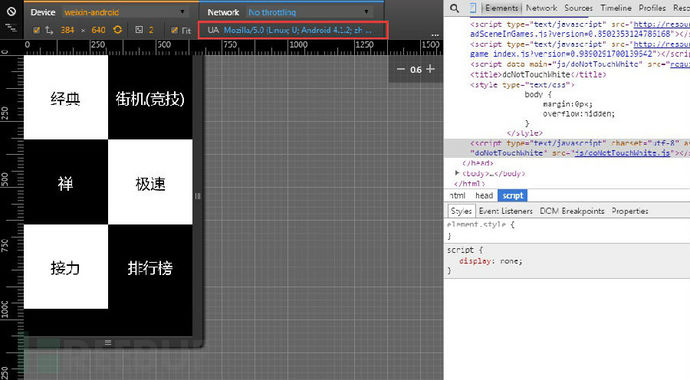The image size is (690, 380).
Task: Open the Profiles tab
Action: pyautogui.click(x=652, y=8)
